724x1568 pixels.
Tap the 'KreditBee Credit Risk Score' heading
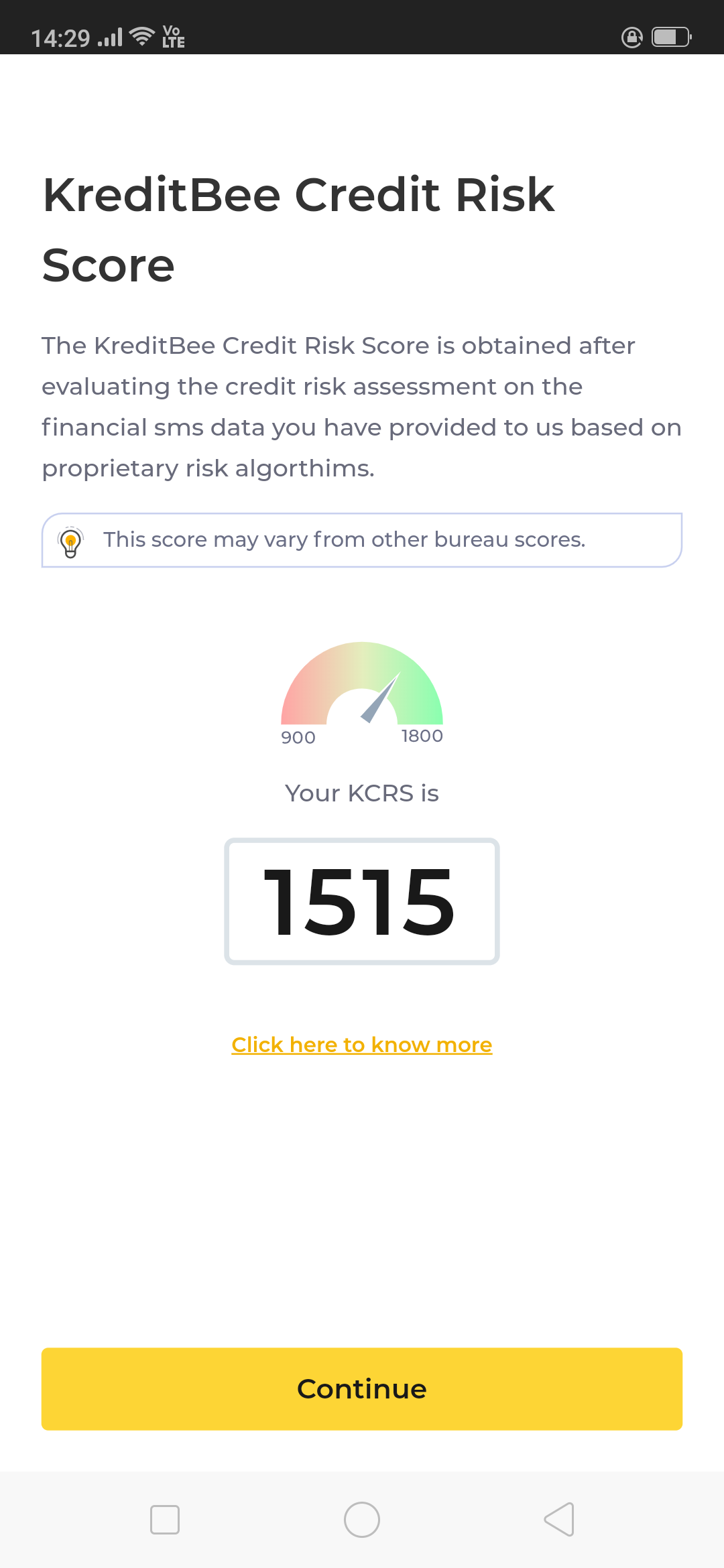click(298, 230)
